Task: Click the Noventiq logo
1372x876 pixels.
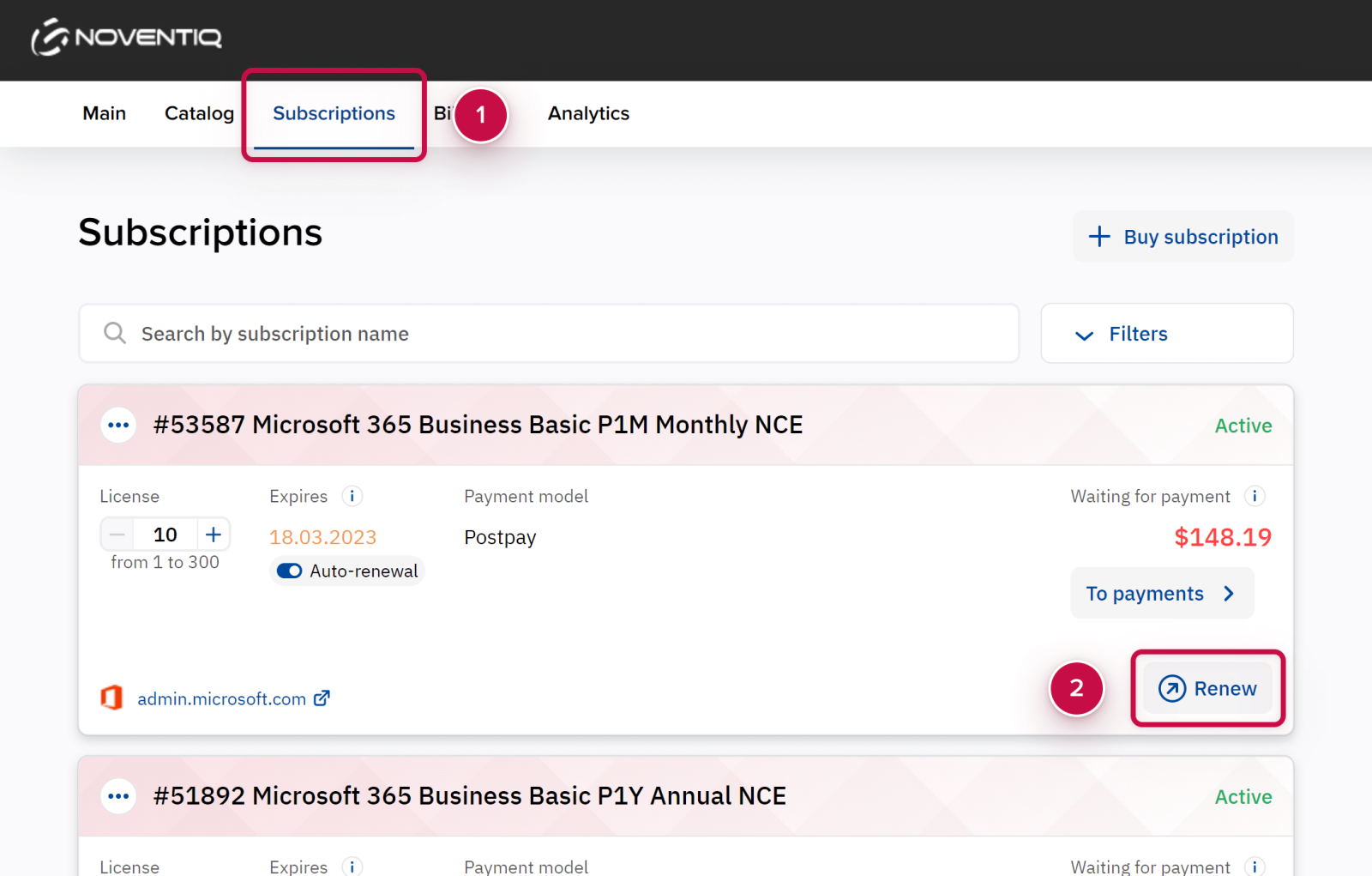Action: [x=127, y=38]
